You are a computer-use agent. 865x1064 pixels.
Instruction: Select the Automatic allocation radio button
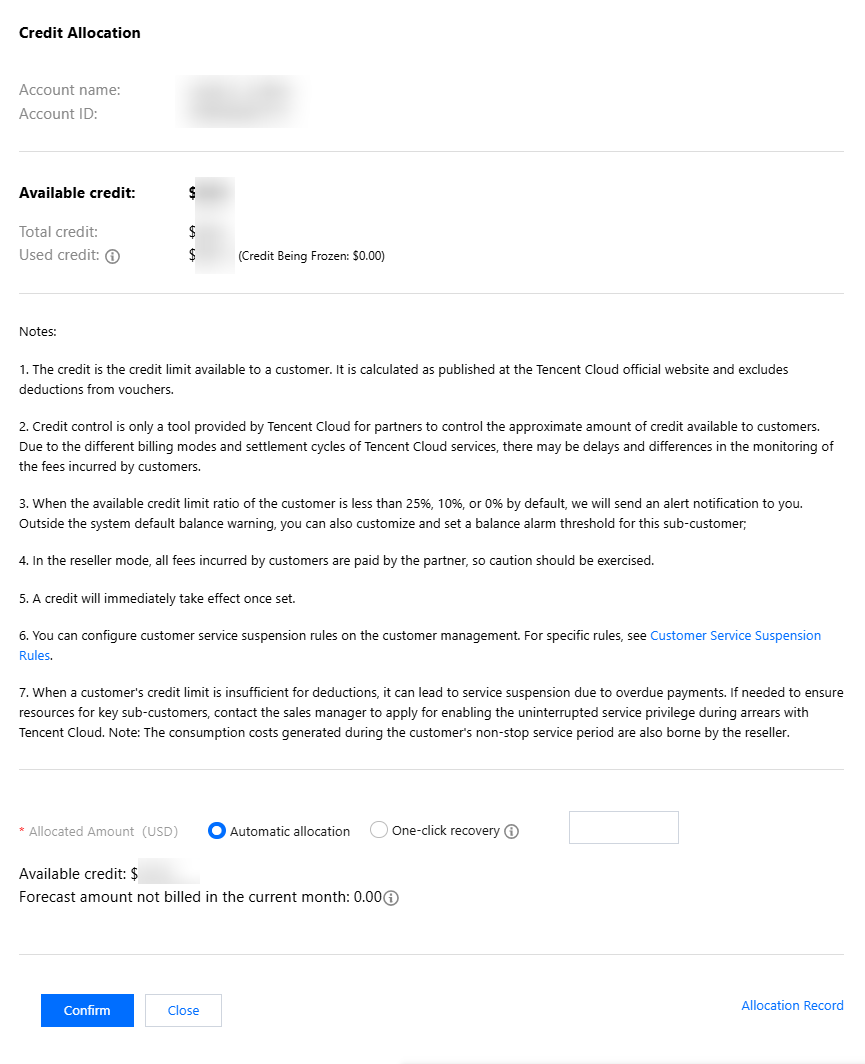(x=217, y=830)
